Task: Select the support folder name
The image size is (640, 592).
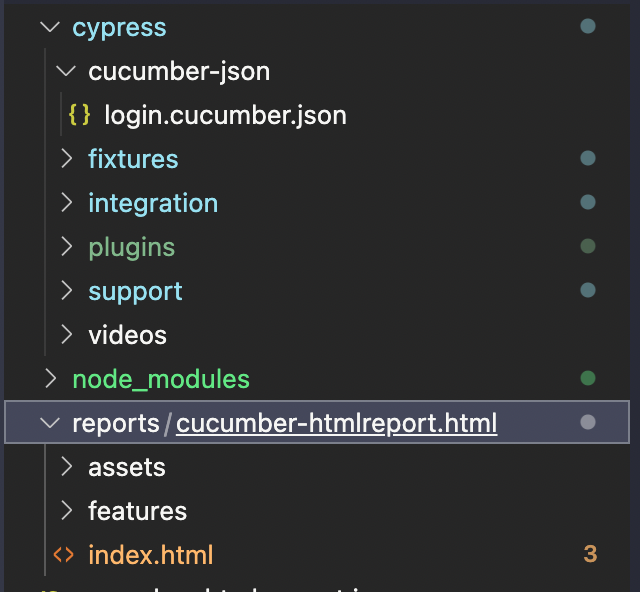Action: tap(135, 292)
